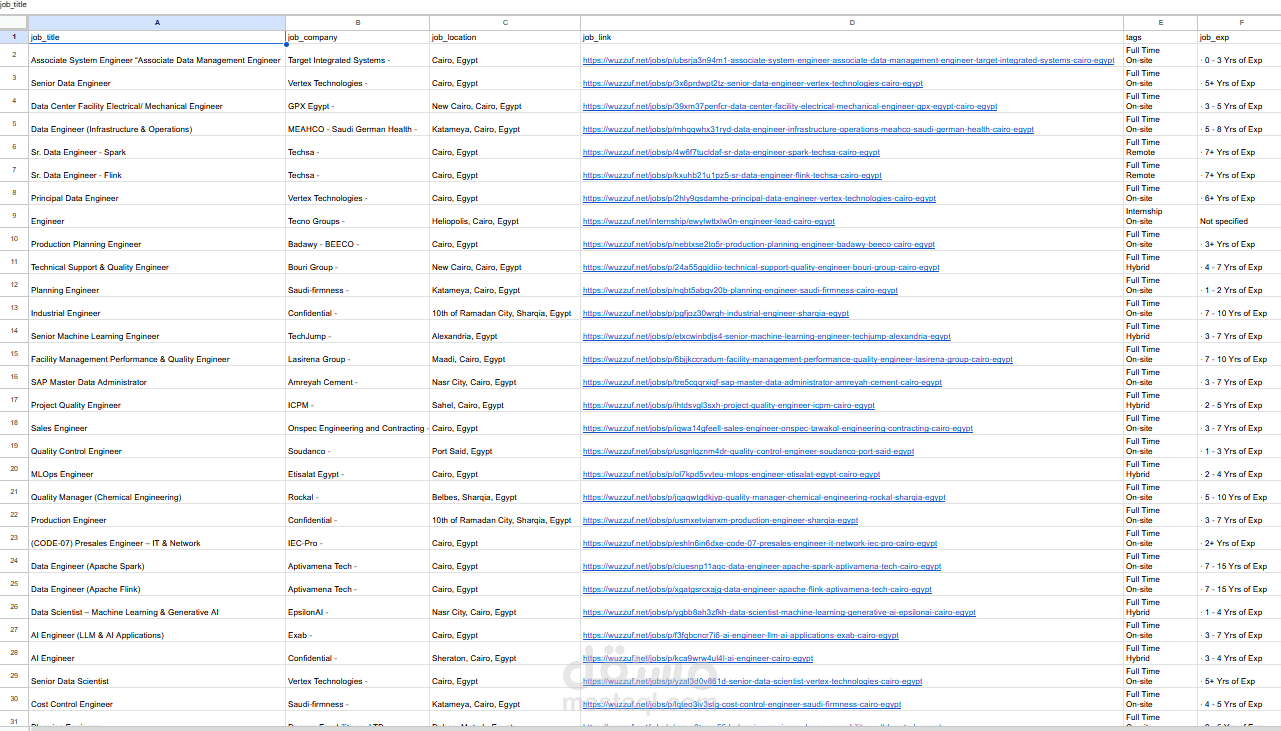Follow the Exab AI engineer LLM link
1281x731 pixels.
click(741, 636)
